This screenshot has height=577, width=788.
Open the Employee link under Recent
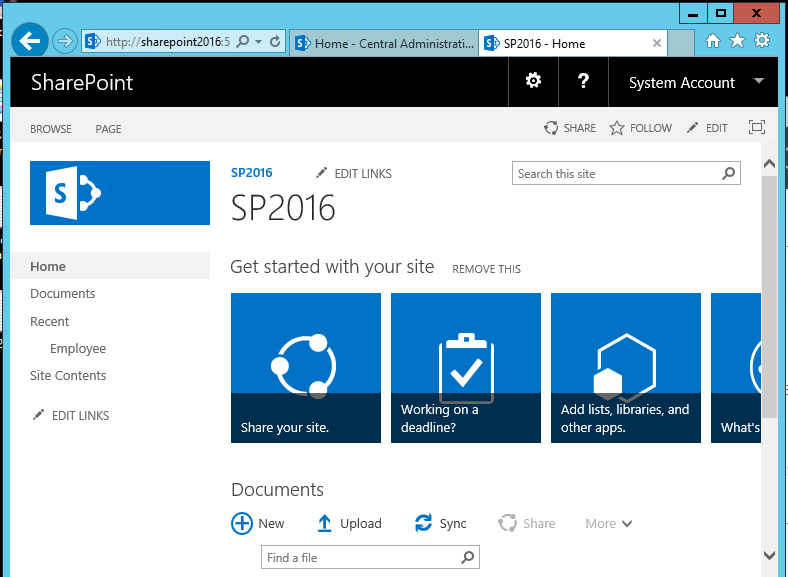click(78, 349)
